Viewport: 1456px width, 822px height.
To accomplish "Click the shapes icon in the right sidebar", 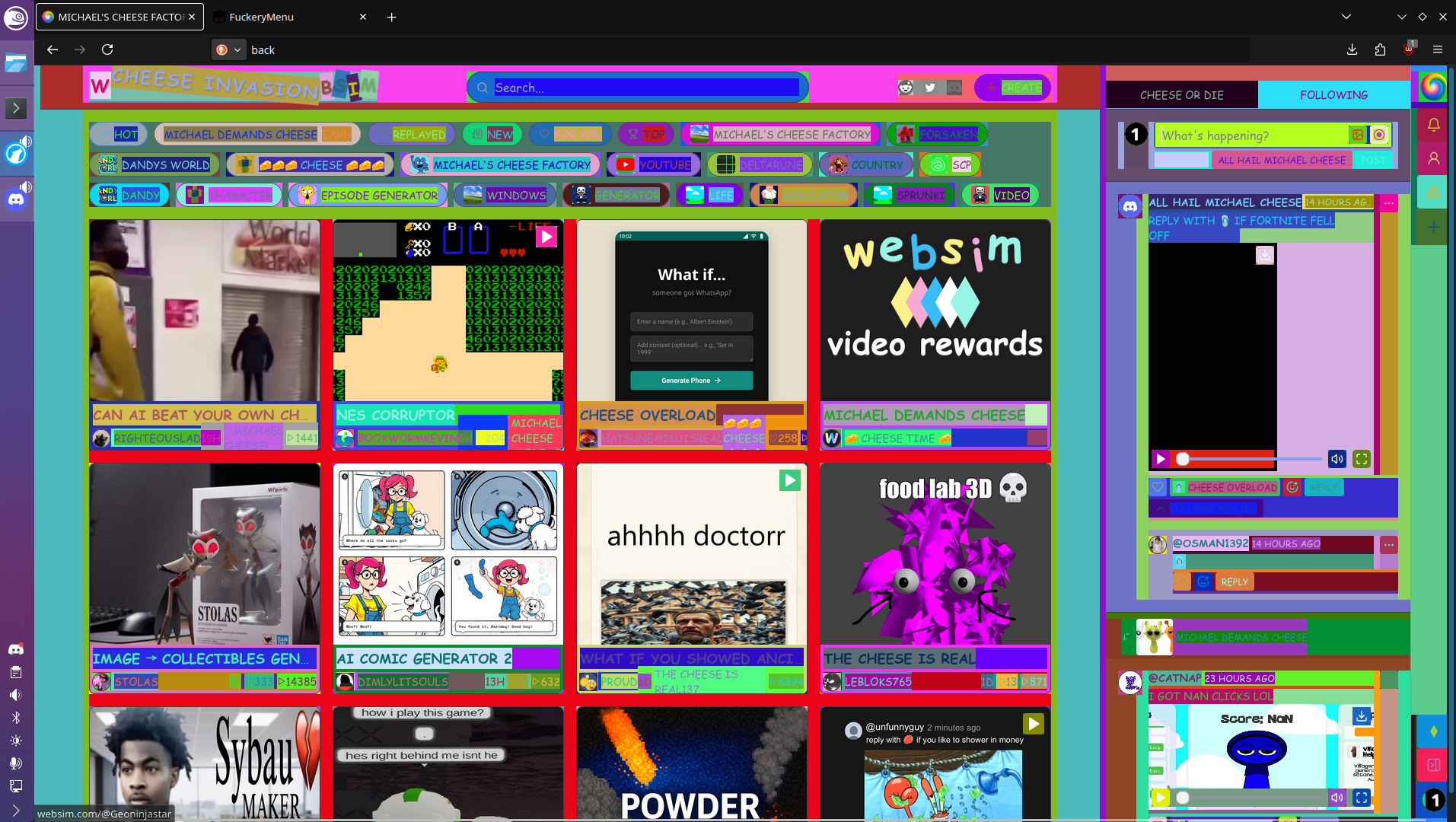I will coord(1433,192).
